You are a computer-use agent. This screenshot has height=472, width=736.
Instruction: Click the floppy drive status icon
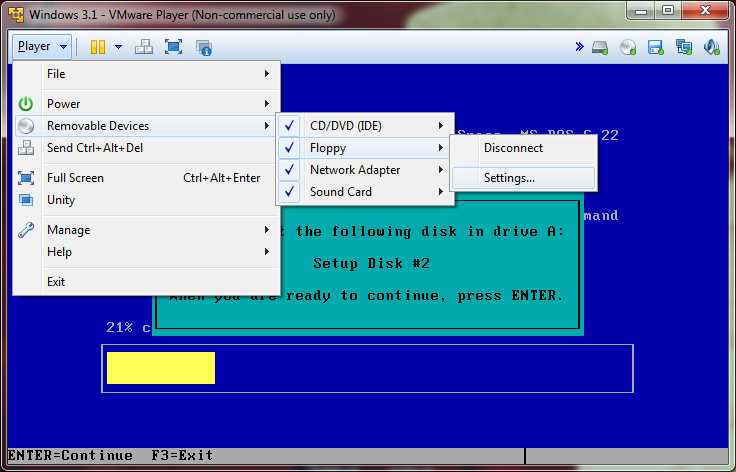[656, 47]
